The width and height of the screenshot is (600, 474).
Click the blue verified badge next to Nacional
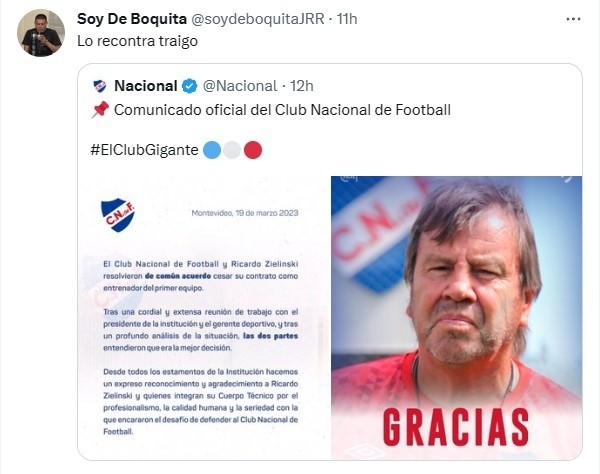tap(189, 86)
